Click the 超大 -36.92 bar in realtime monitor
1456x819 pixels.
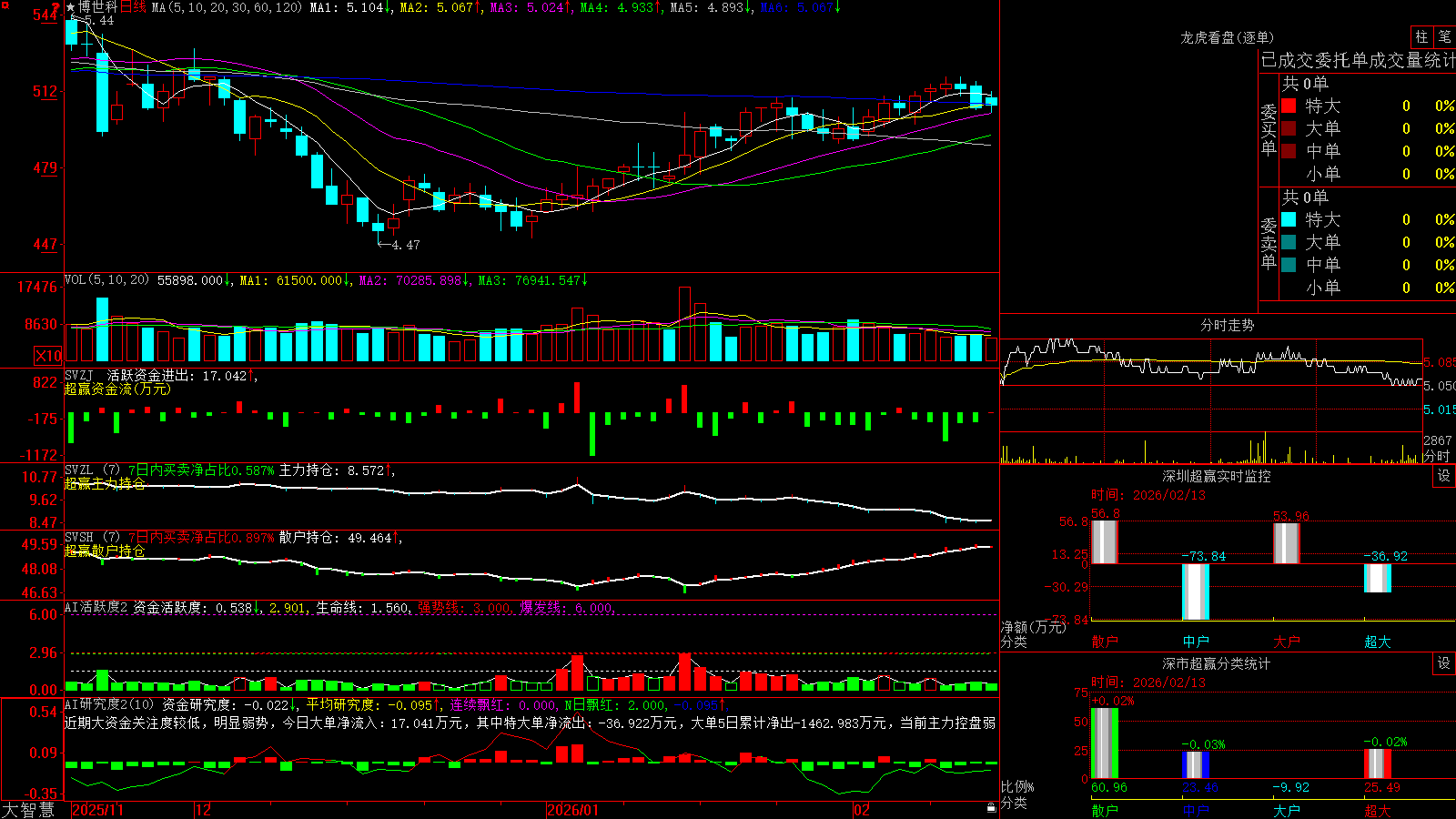(x=1378, y=578)
